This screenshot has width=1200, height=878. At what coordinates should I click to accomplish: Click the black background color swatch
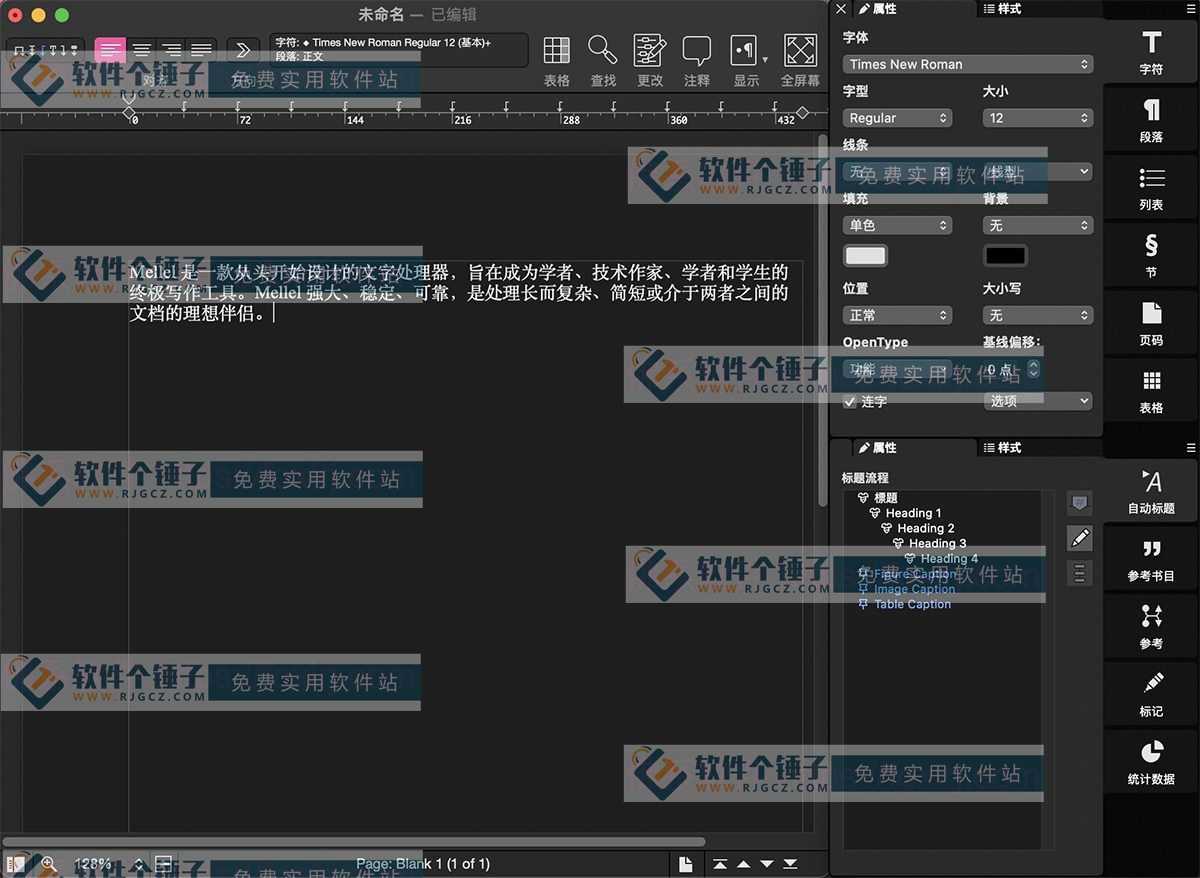point(1005,256)
